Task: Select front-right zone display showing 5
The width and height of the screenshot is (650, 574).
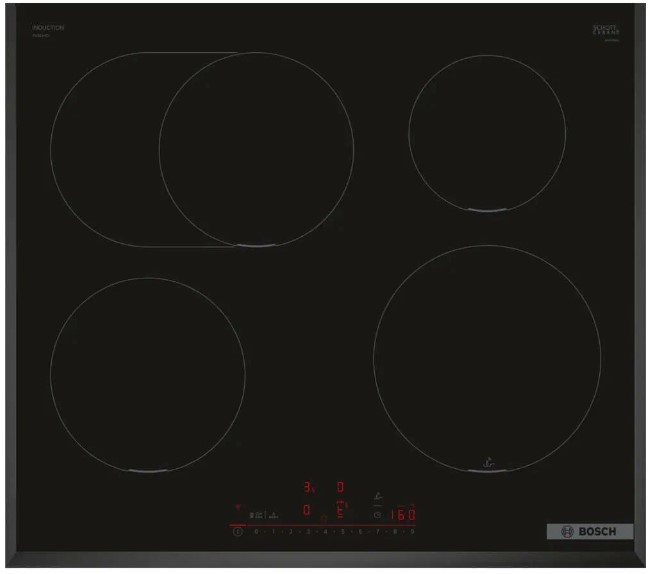Action: (340, 512)
